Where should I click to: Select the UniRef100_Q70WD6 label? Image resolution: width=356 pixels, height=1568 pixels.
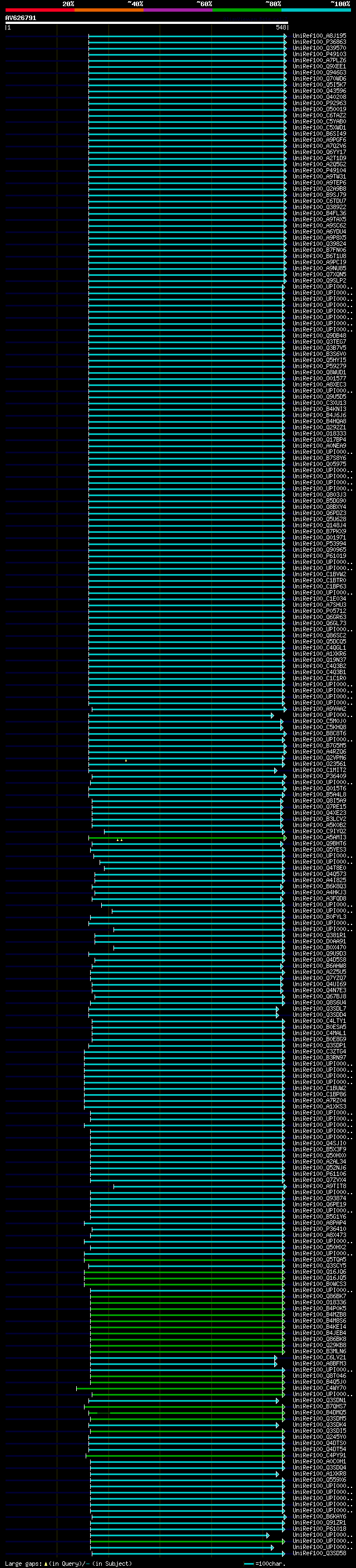[x=319, y=78]
